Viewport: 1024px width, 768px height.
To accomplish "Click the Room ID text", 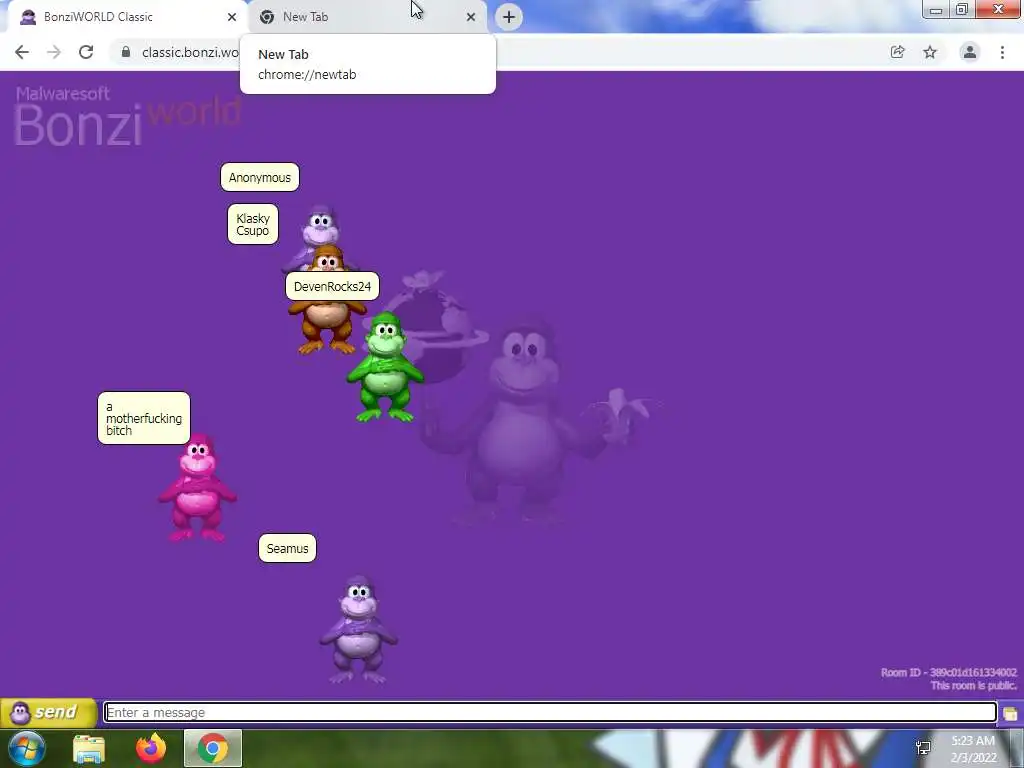I will 948,673.
